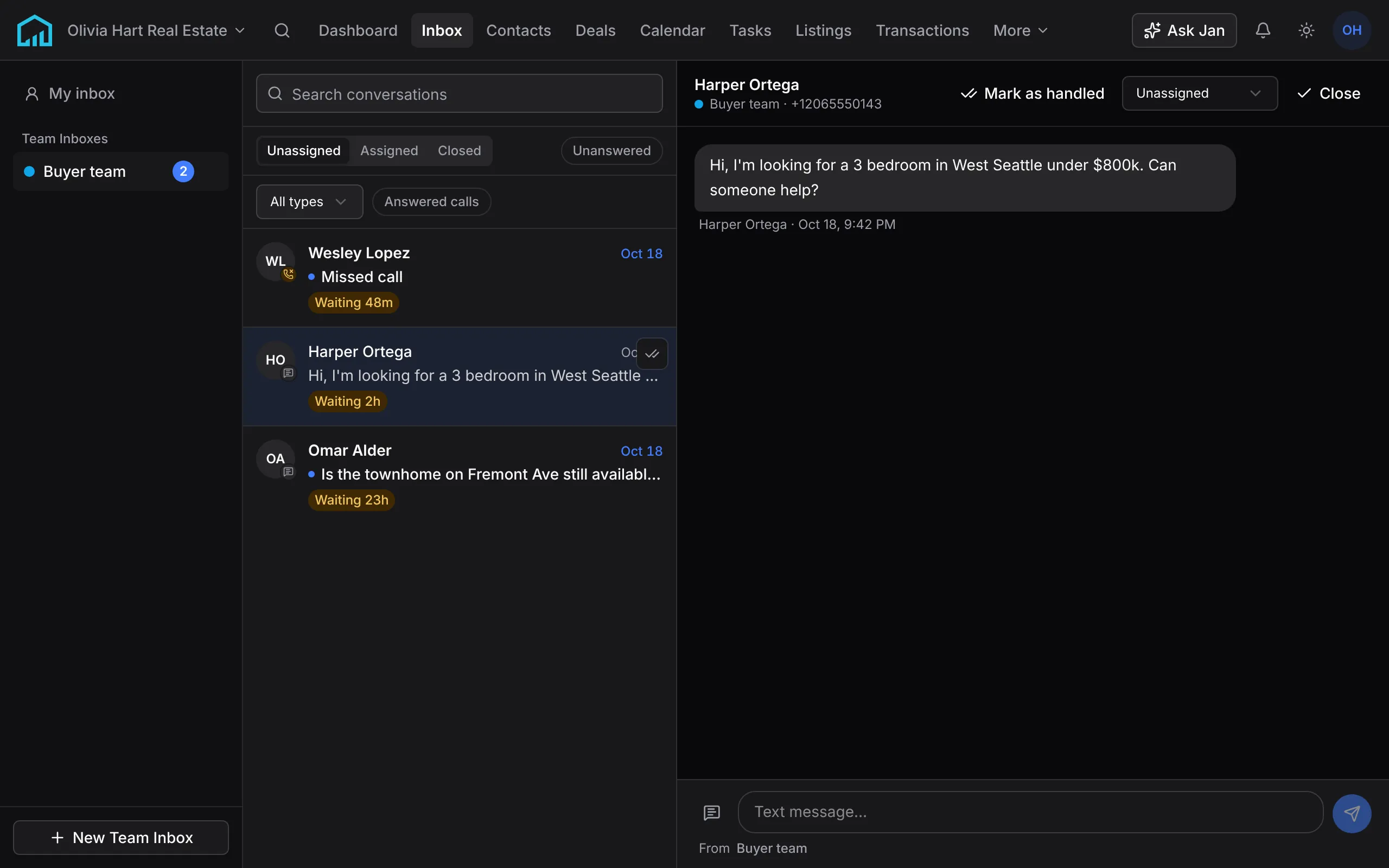1389x868 pixels.
Task: Click the Inbox tab
Action: (441, 30)
